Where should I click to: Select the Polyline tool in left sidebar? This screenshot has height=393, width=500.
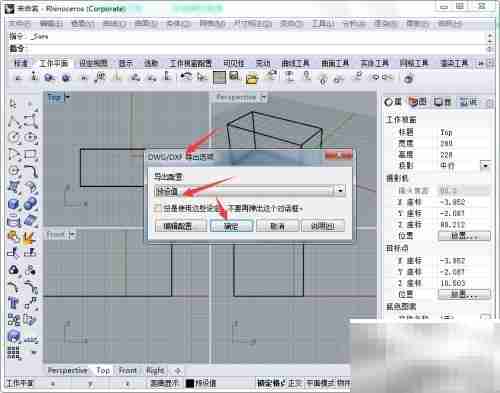[x=14, y=120]
